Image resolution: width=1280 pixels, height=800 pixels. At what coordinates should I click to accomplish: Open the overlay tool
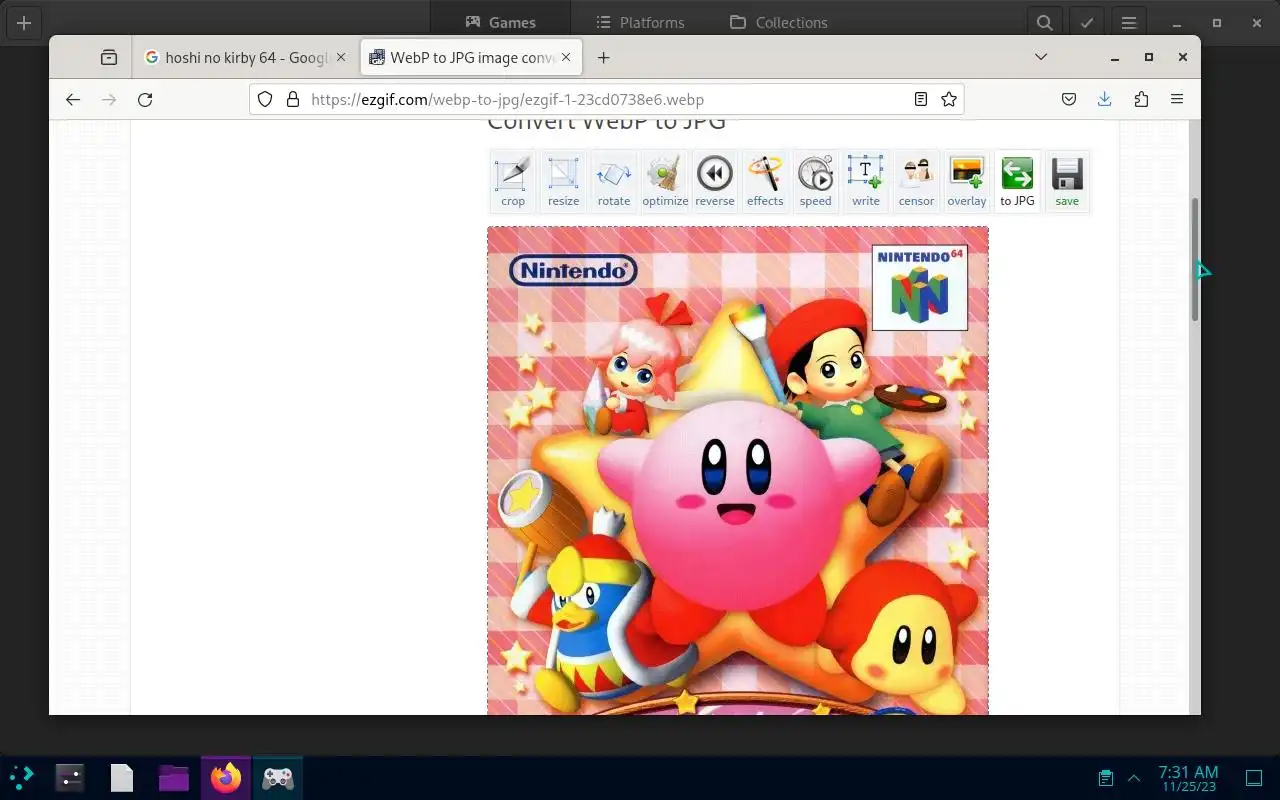pos(967,181)
